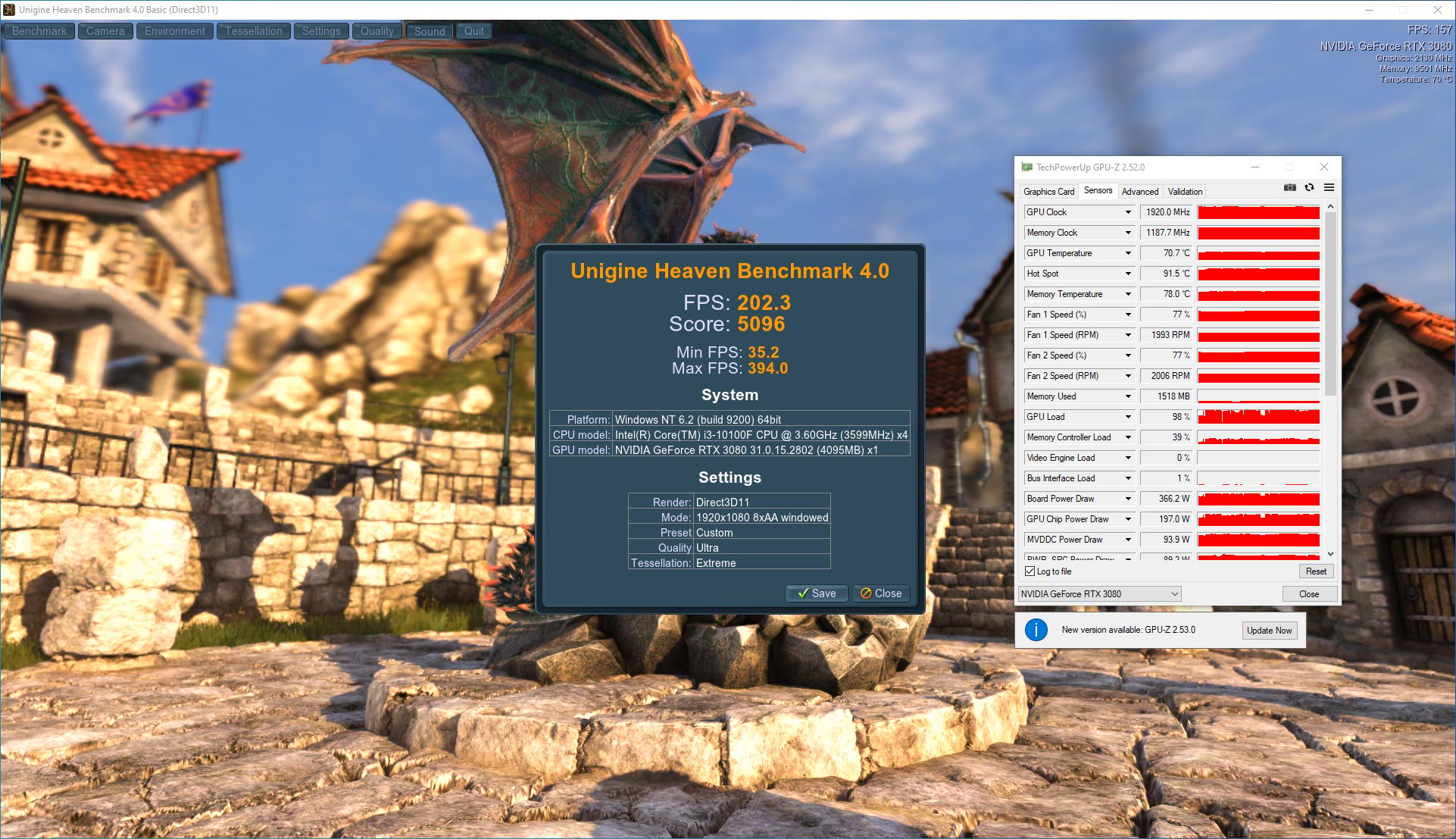Open the Memory Used sensor dropdown
Screen dimensions: 1456x839
click(1128, 396)
